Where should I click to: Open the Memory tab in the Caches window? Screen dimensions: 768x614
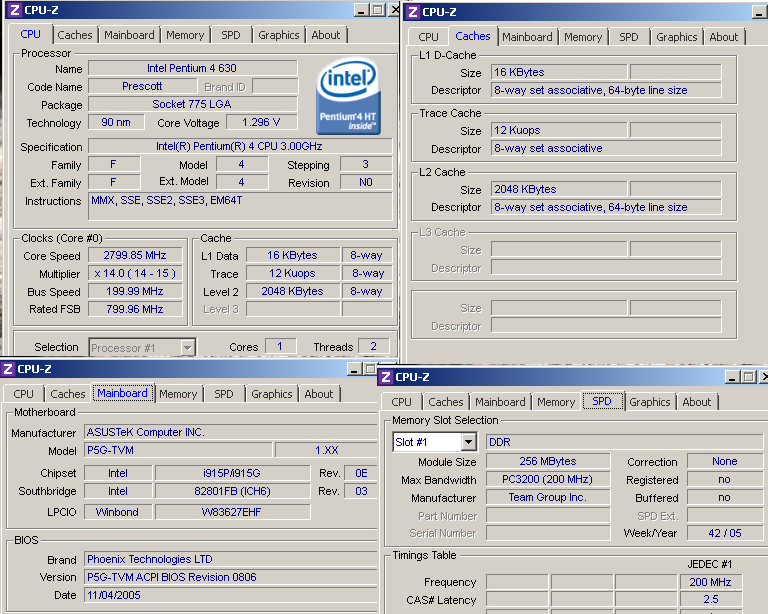583,37
